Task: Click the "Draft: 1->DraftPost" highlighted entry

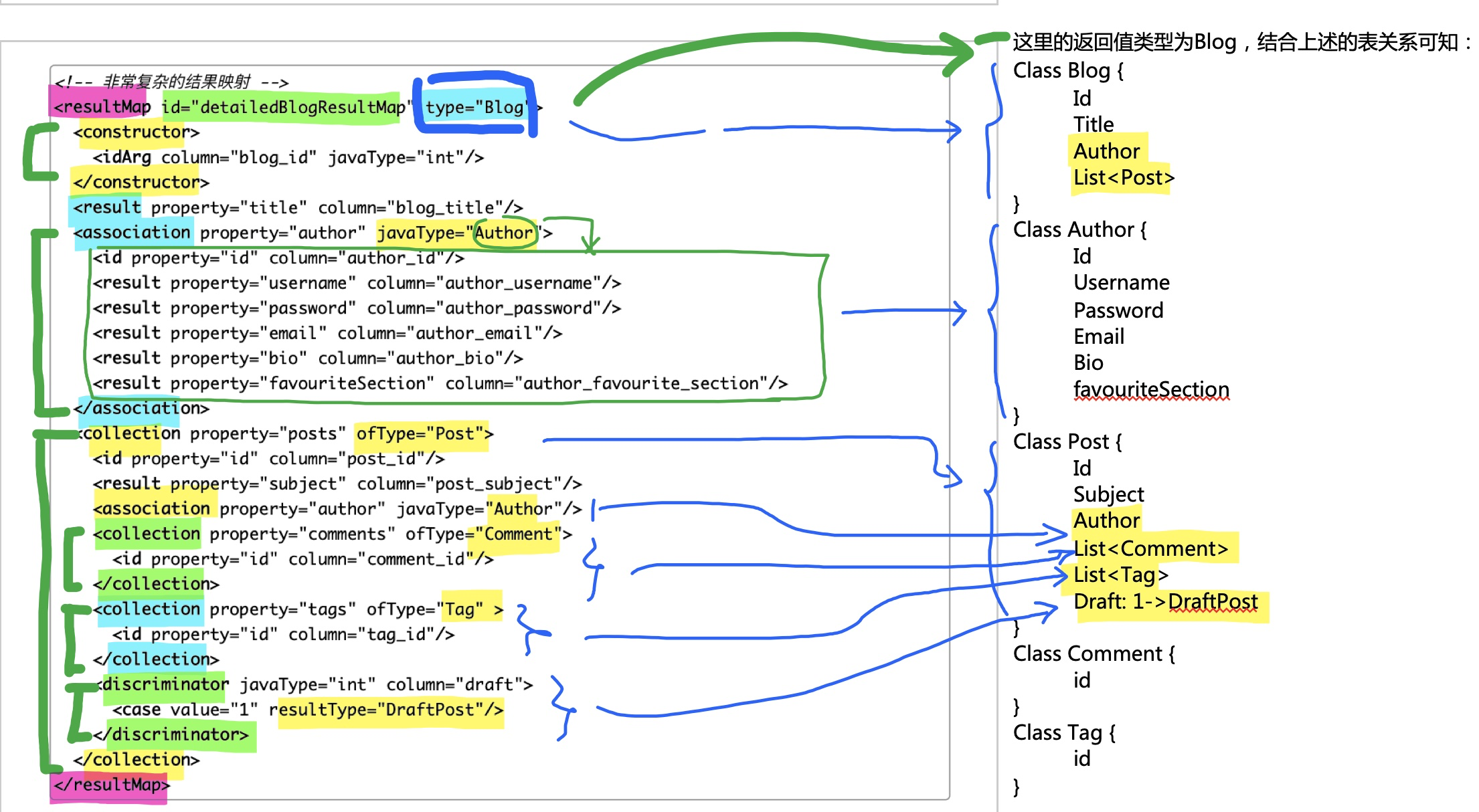Action: (x=1166, y=601)
